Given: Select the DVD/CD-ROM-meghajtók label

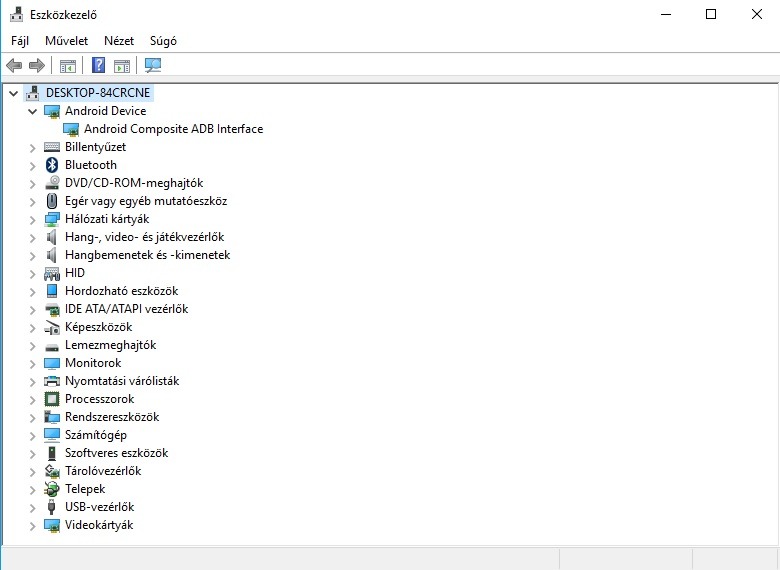Looking at the screenshot, I should 134,183.
